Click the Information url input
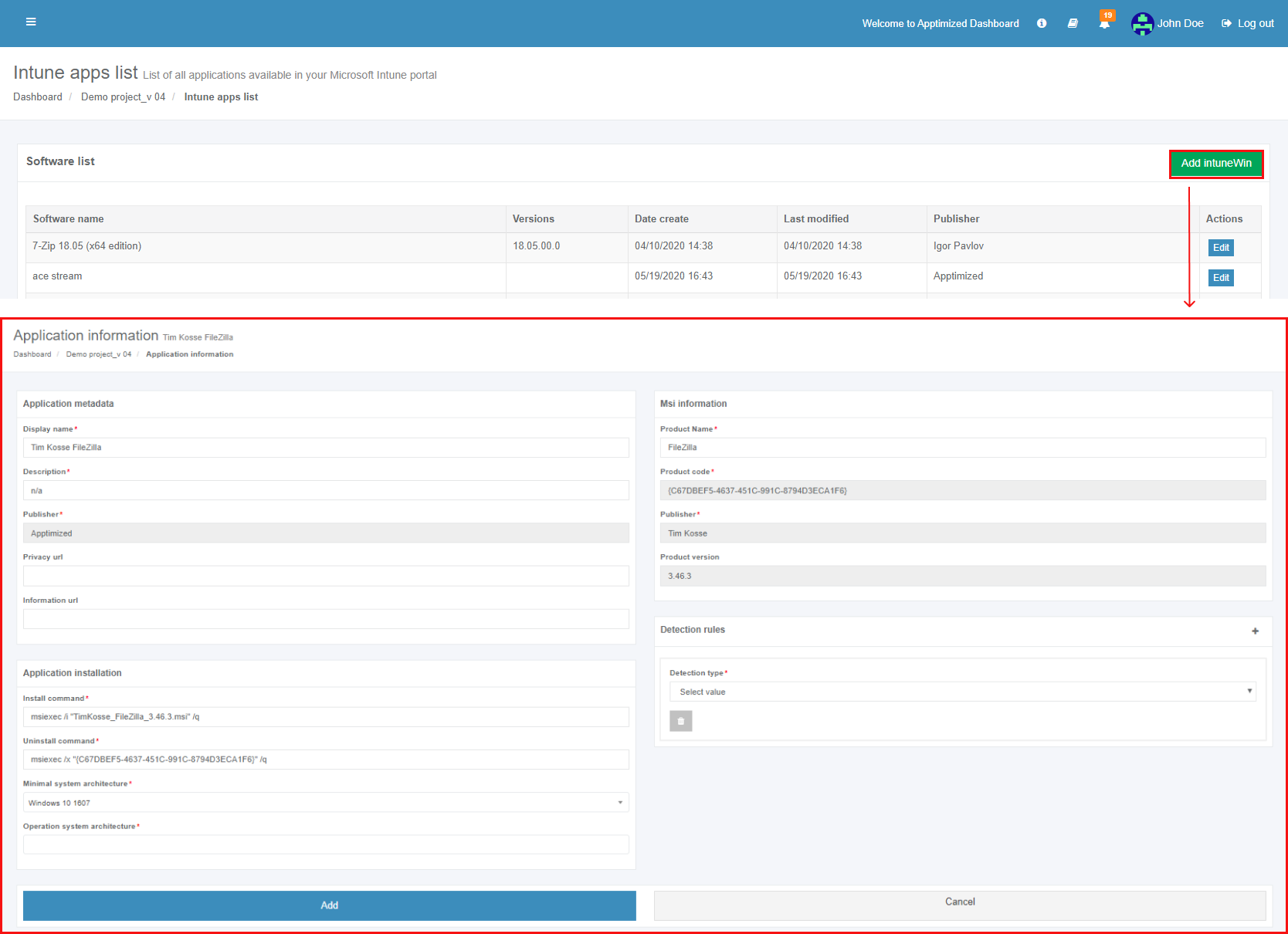This screenshot has height=934, width=1288. point(326,619)
